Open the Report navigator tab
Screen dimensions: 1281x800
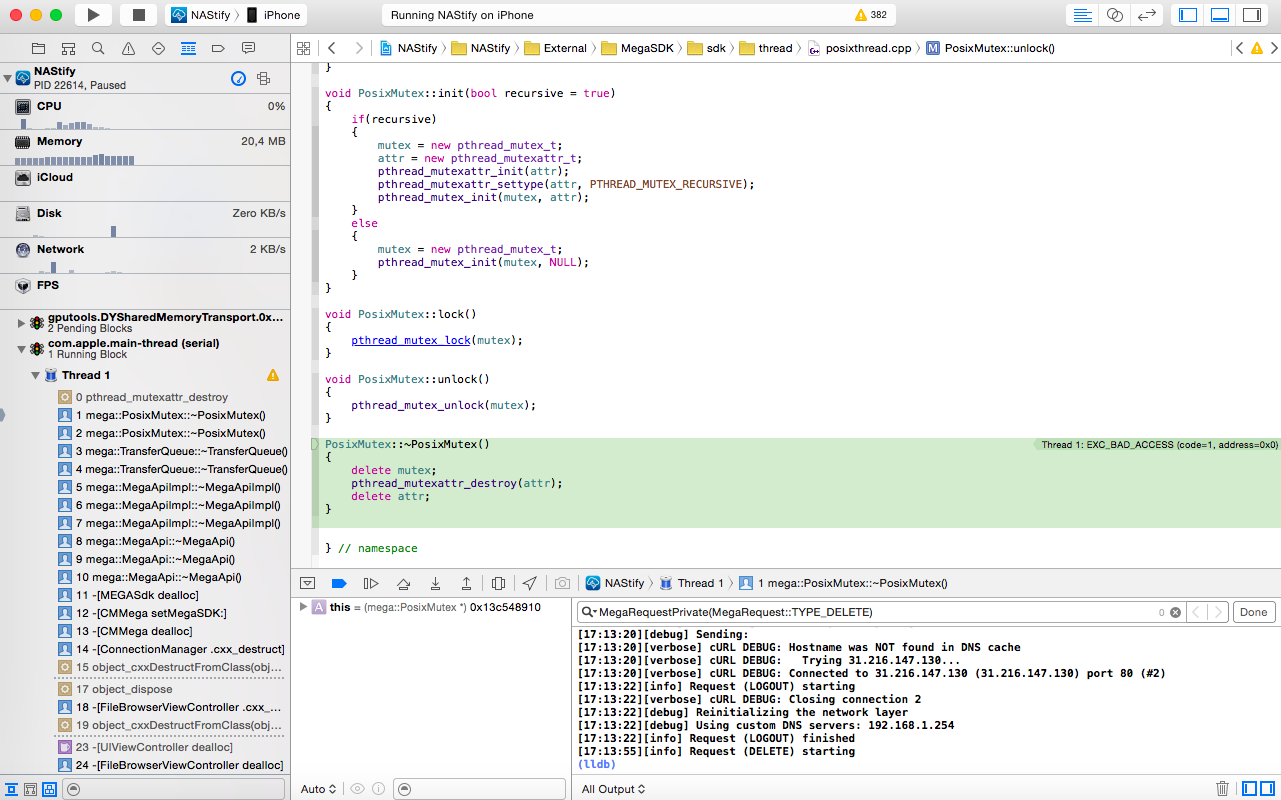click(248, 48)
